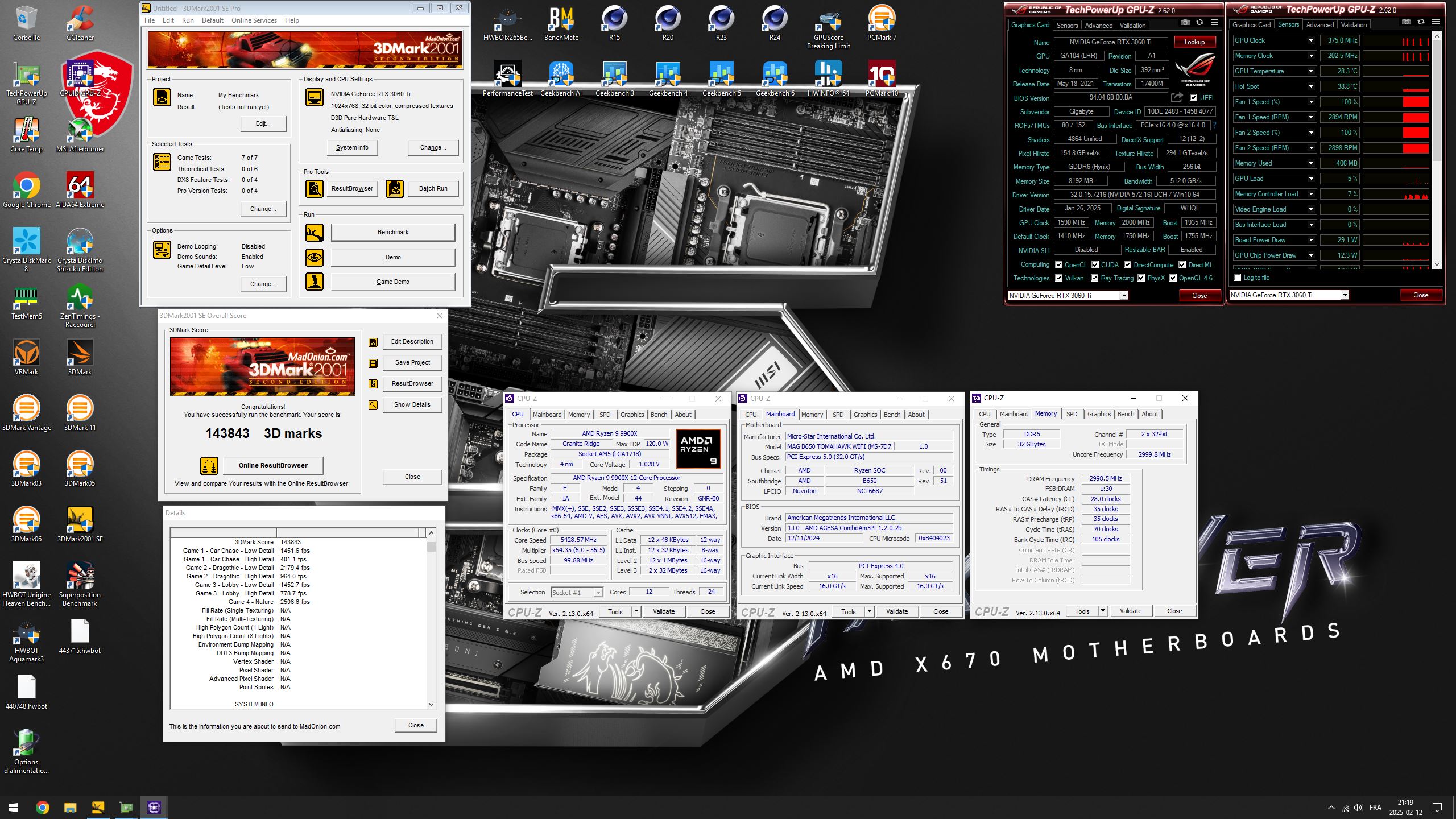
Task: Toggle the Vulkan checkbox in GPU-Z
Action: tap(1058, 278)
